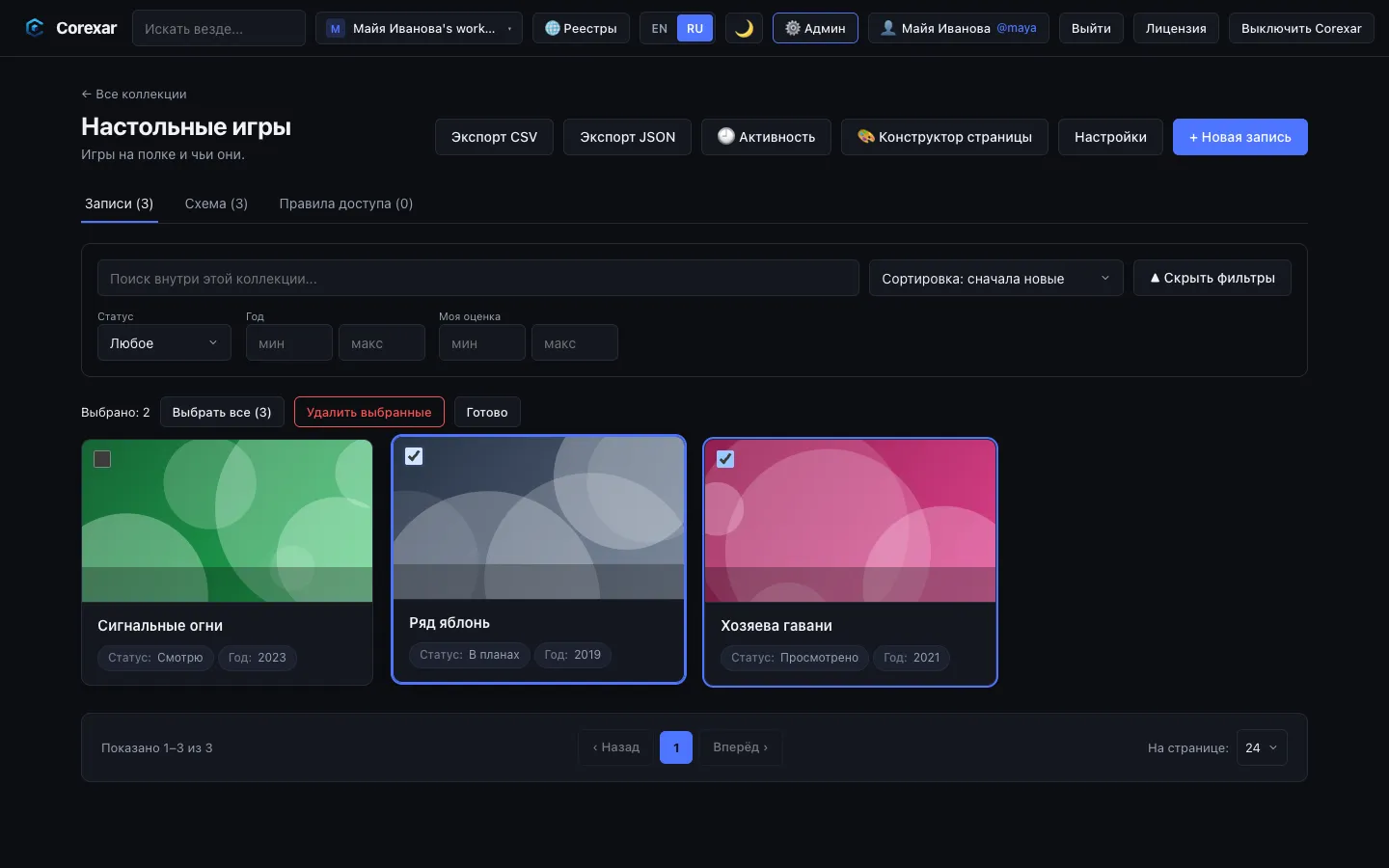Open the Админ gear panel
1389x868 pixels.
point(815,28)
